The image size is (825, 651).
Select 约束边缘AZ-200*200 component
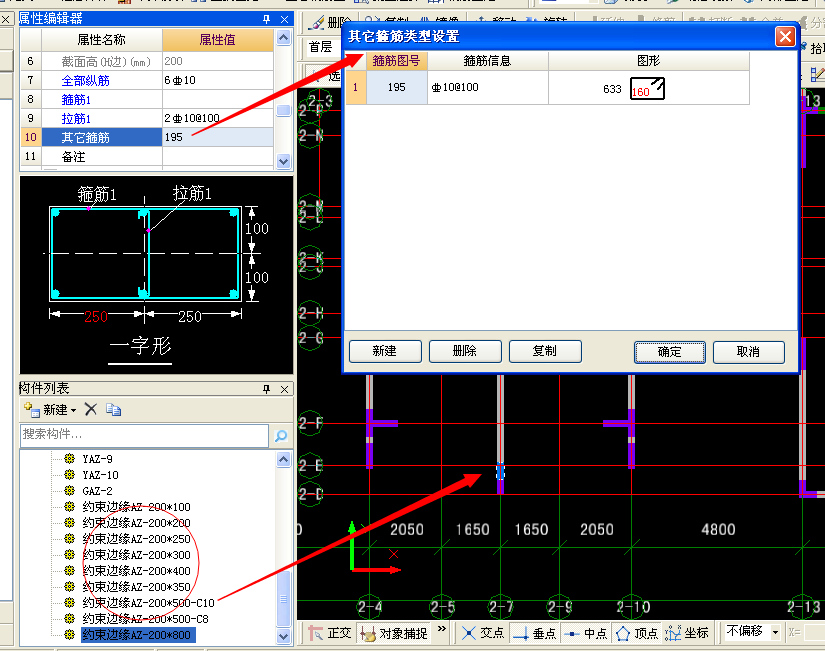pyautogui.click(x=136, y=523)
